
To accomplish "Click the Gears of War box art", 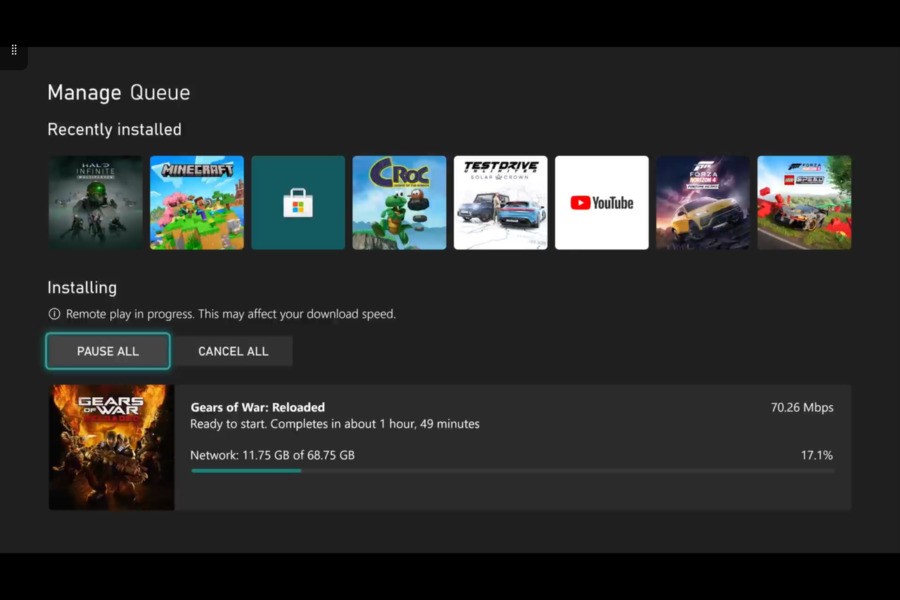I will 110,447.
